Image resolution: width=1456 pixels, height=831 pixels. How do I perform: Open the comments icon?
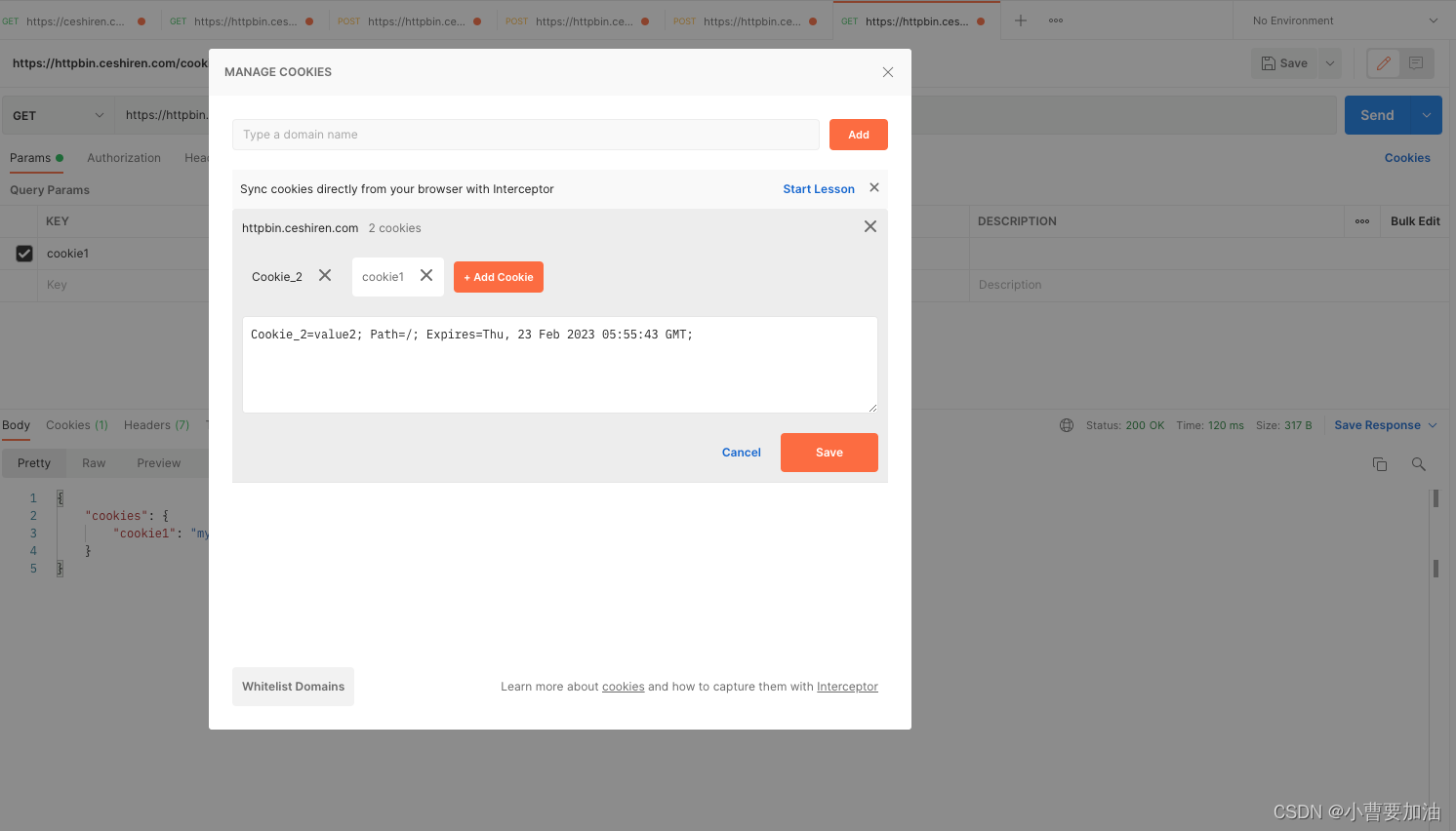[x=1416, y=63]
